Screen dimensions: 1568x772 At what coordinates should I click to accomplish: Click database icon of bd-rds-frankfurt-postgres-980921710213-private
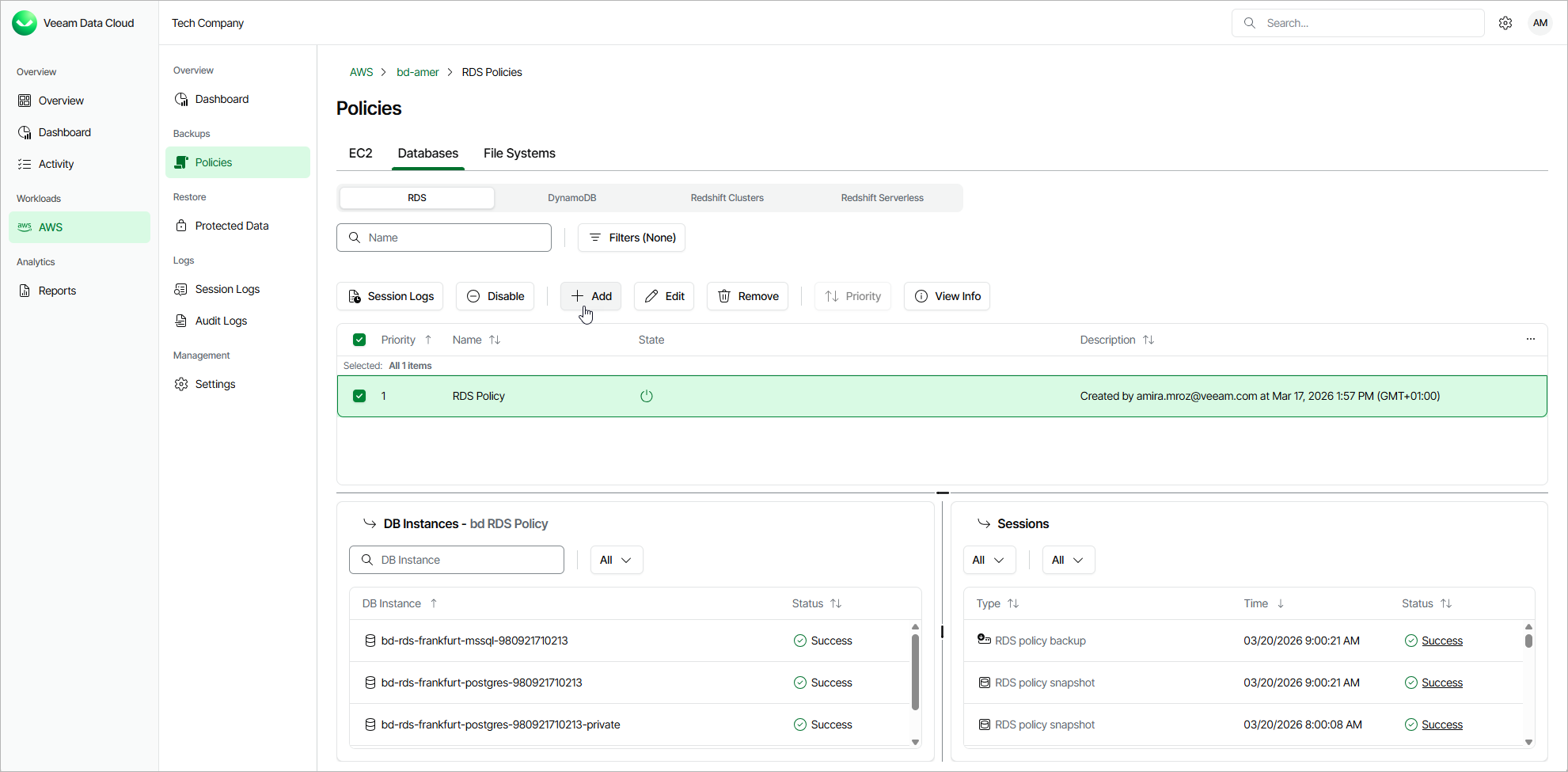[x=370, y=724]
